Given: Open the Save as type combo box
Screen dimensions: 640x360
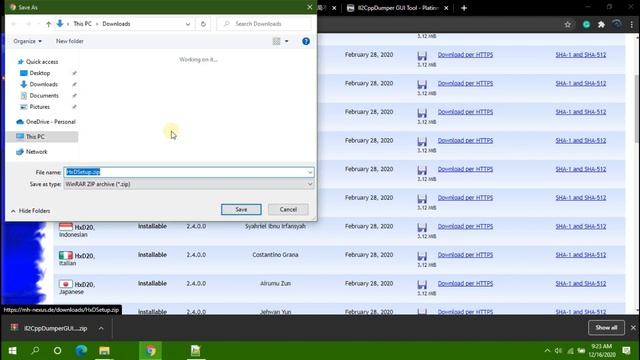Looking at the screenshot, I should 189,184.
